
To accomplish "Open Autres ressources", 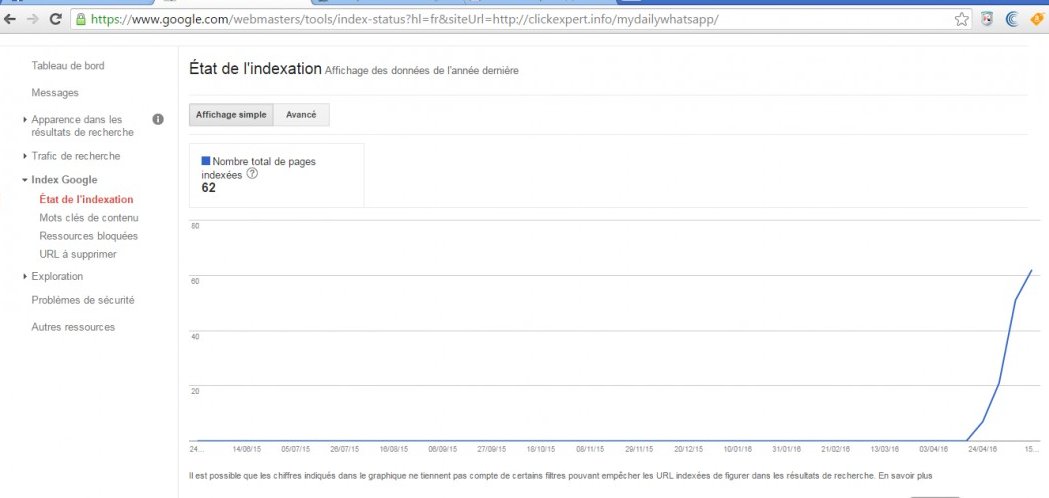I will point(73,327).
